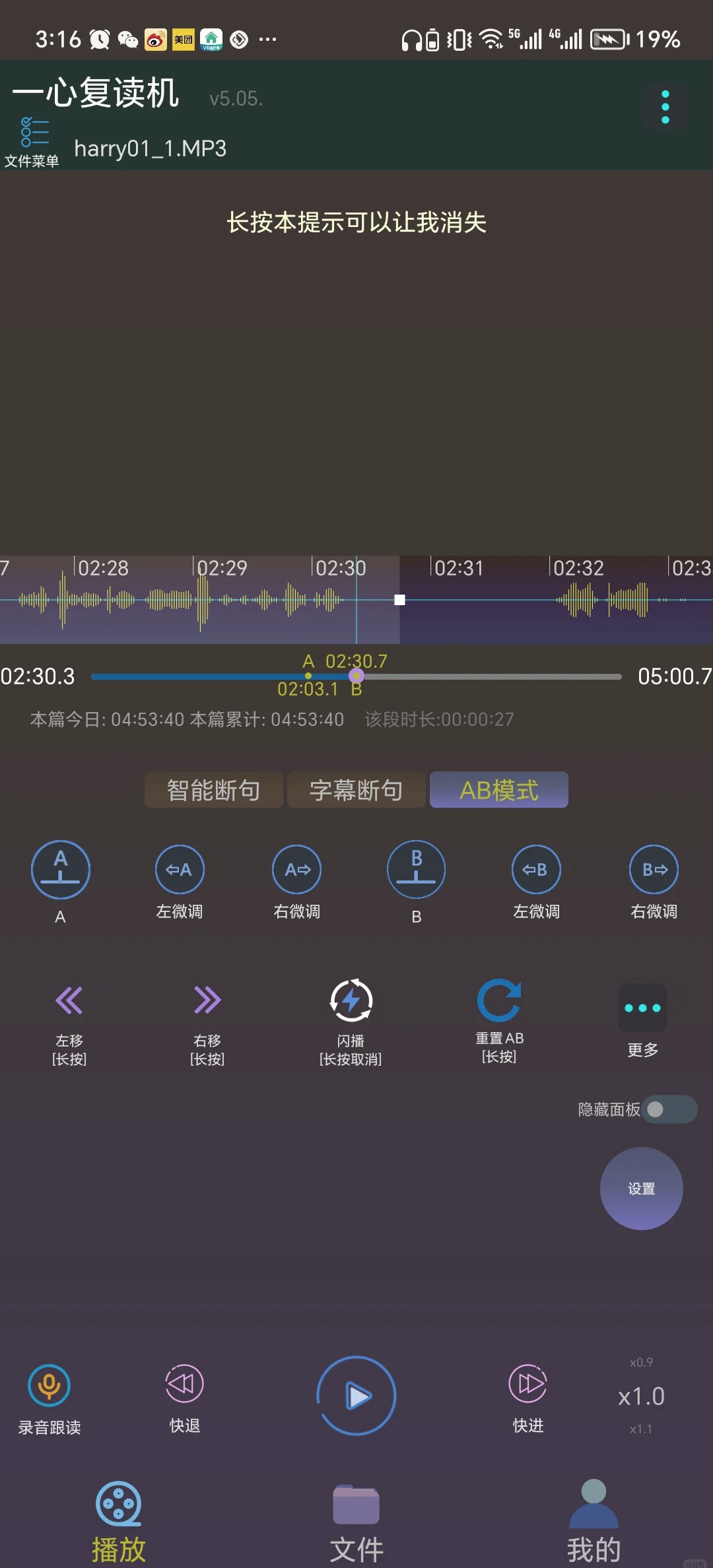Tap the 长按本提示可以让我消失 hint text
Screen dimensions: 713x1568
pyautogui.click(x=356, y=222)
